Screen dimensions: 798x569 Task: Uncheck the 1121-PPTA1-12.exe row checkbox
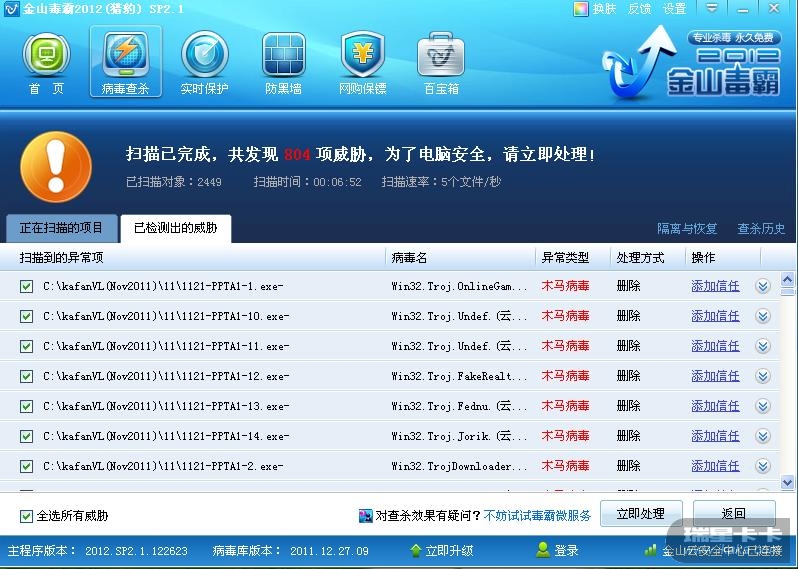click(x=26, y=377)
